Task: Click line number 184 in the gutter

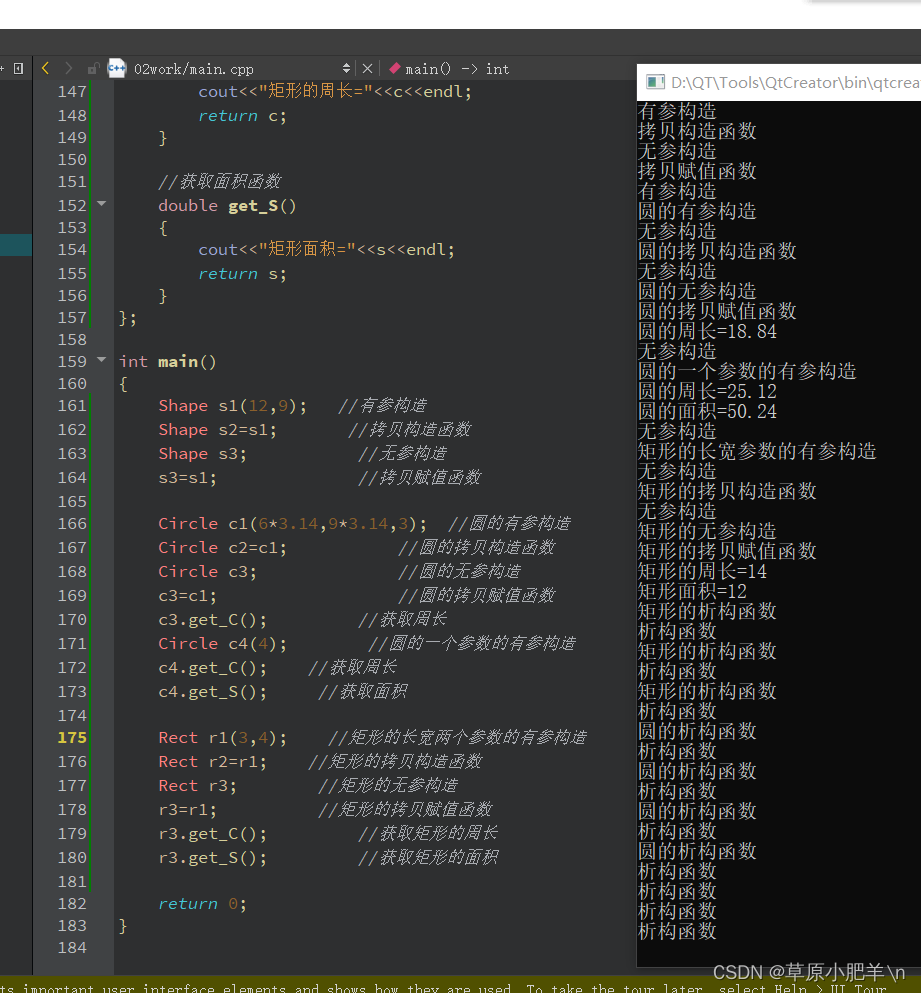Action: (x=72, y=948)
